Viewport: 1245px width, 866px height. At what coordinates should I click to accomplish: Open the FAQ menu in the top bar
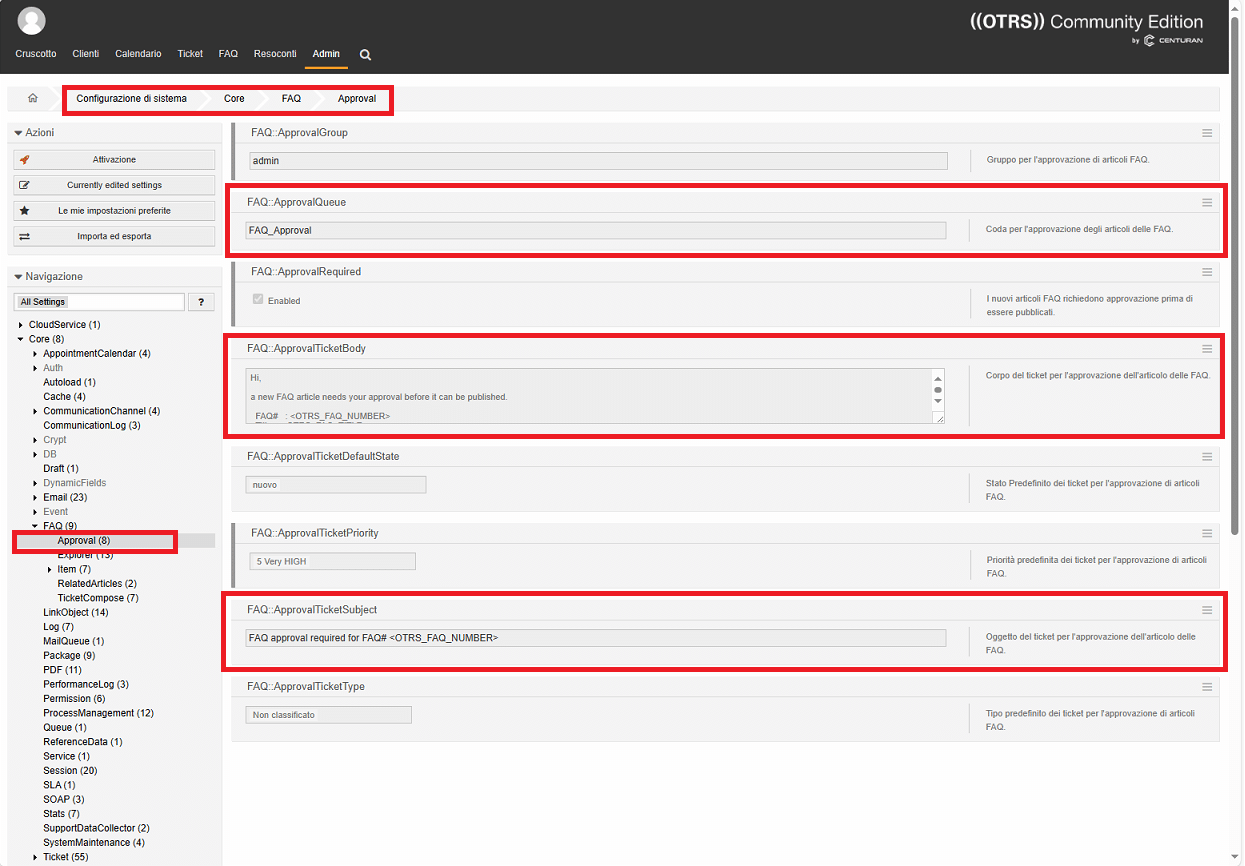[228, 54]
